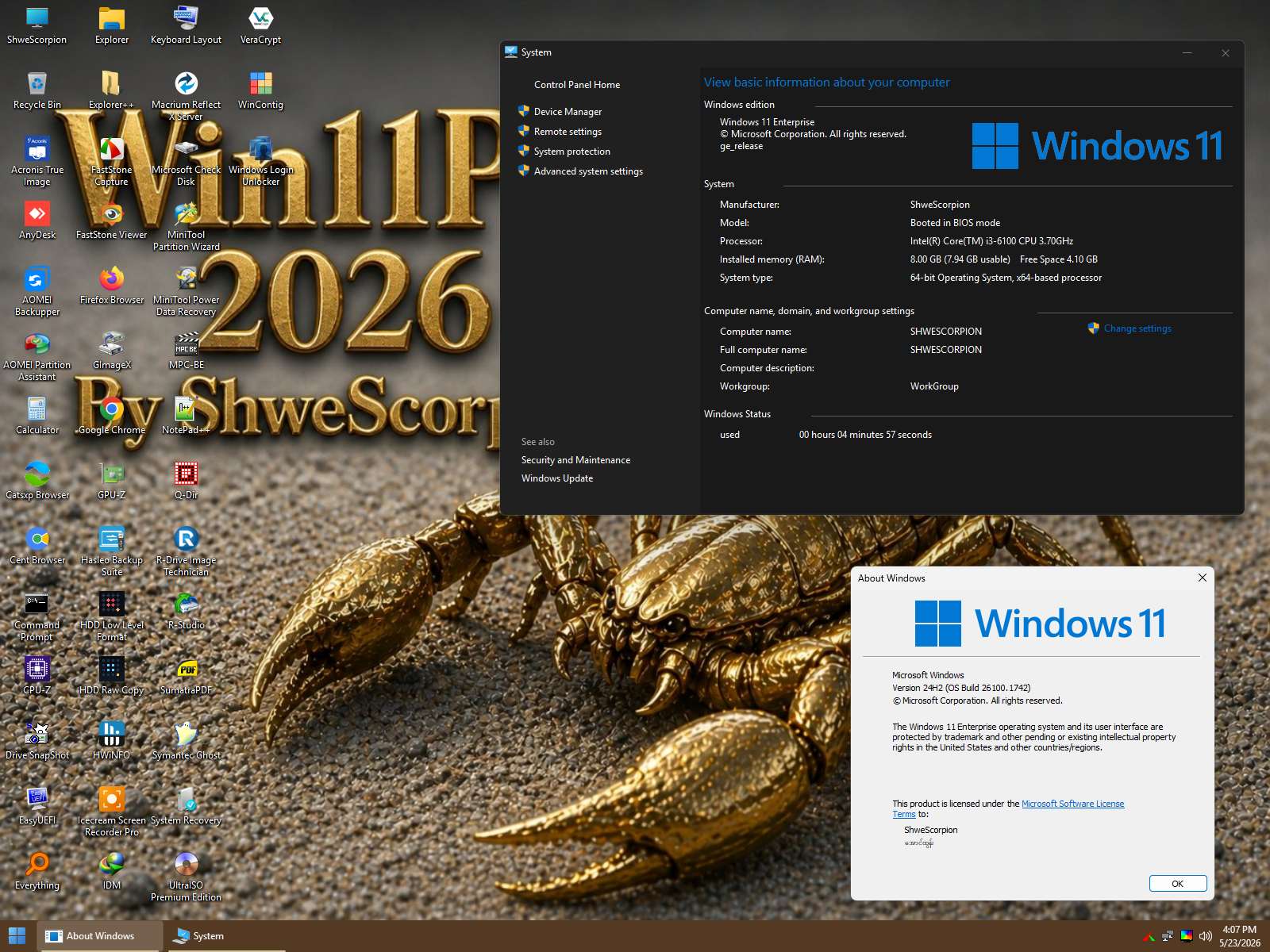This screenshot has height=952, width=1270.
Task: Open Icecream Screen Recorder Pro icon
Action: click(x=112, y=812)
